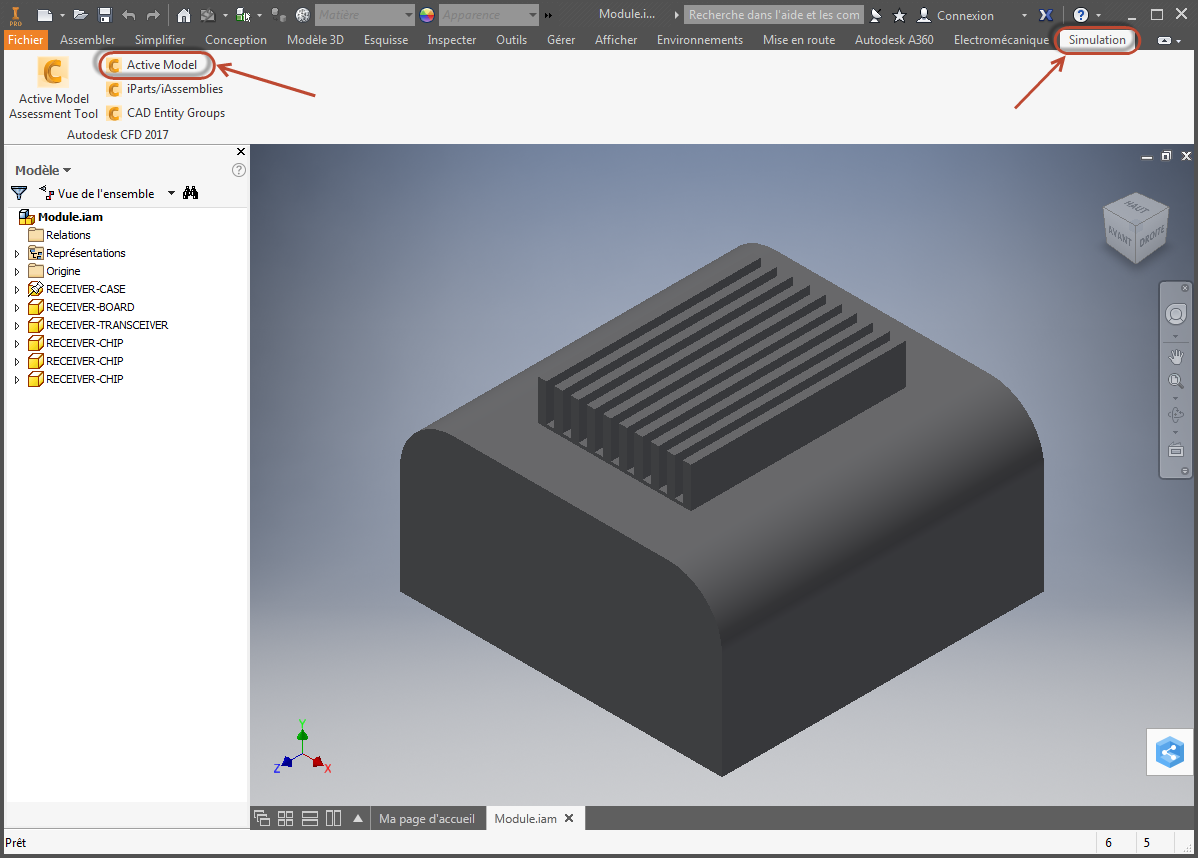
Task: Click the Favorites star icon
Action: coord(899,15)
